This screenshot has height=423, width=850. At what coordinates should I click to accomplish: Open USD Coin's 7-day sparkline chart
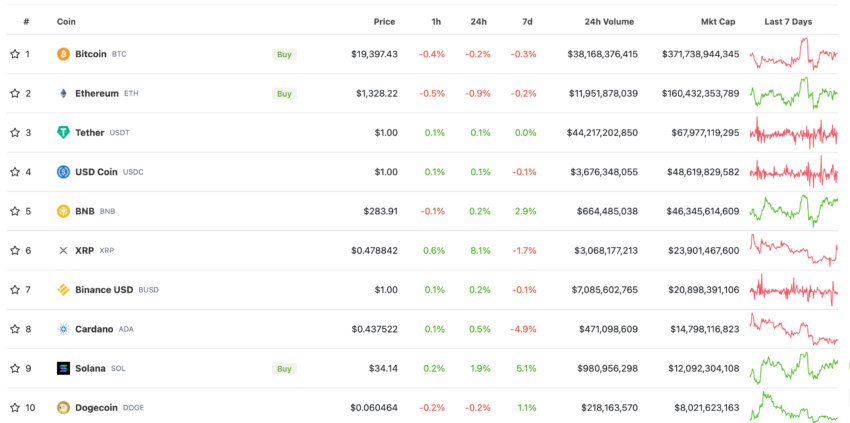pos(794,172)
